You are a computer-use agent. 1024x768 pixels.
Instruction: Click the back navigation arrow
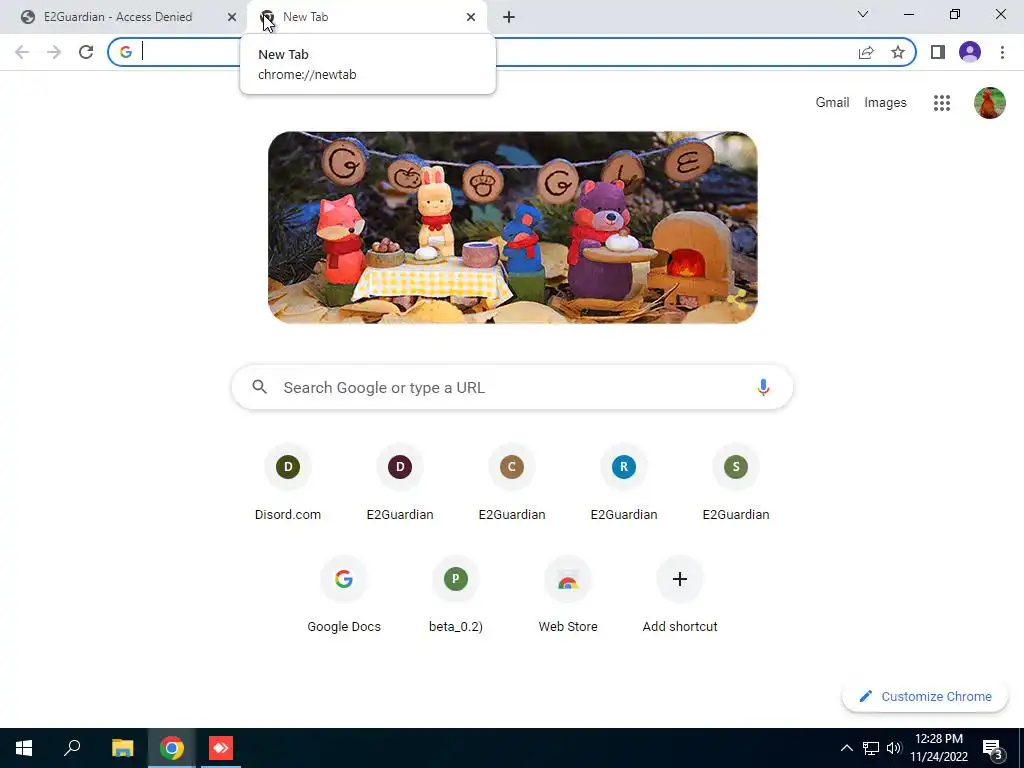click(x=22, y=52)
